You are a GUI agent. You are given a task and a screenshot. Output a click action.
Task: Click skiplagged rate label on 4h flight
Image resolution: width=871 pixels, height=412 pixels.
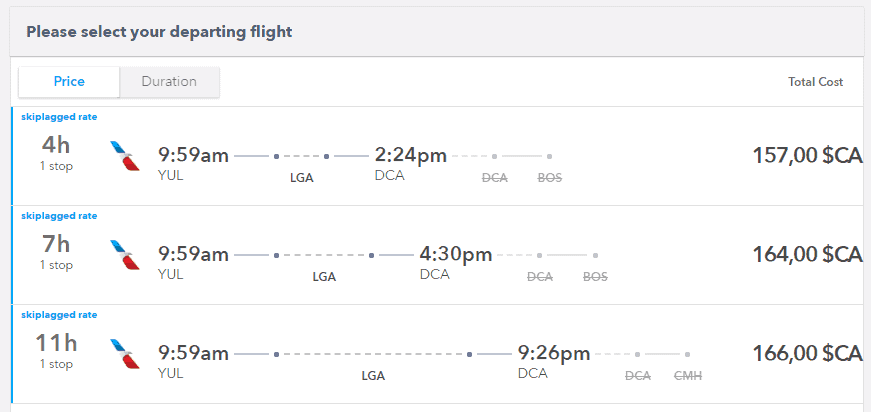coord(59,117)
